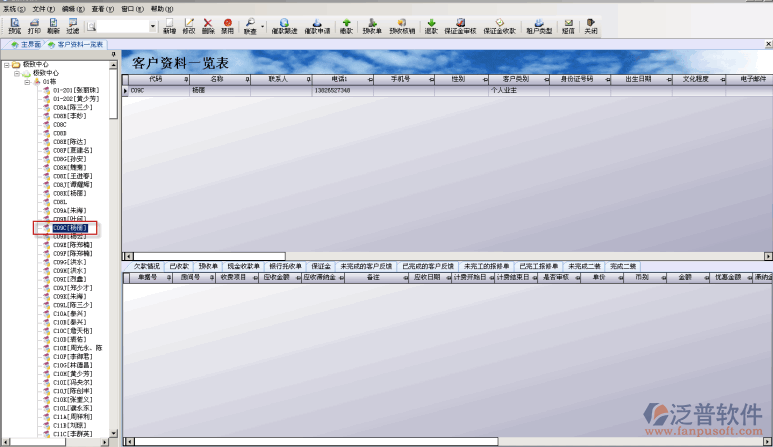Collapse the root 物业中心 tree node
Screen dimensions: 773x447
[x=6, y=65]
